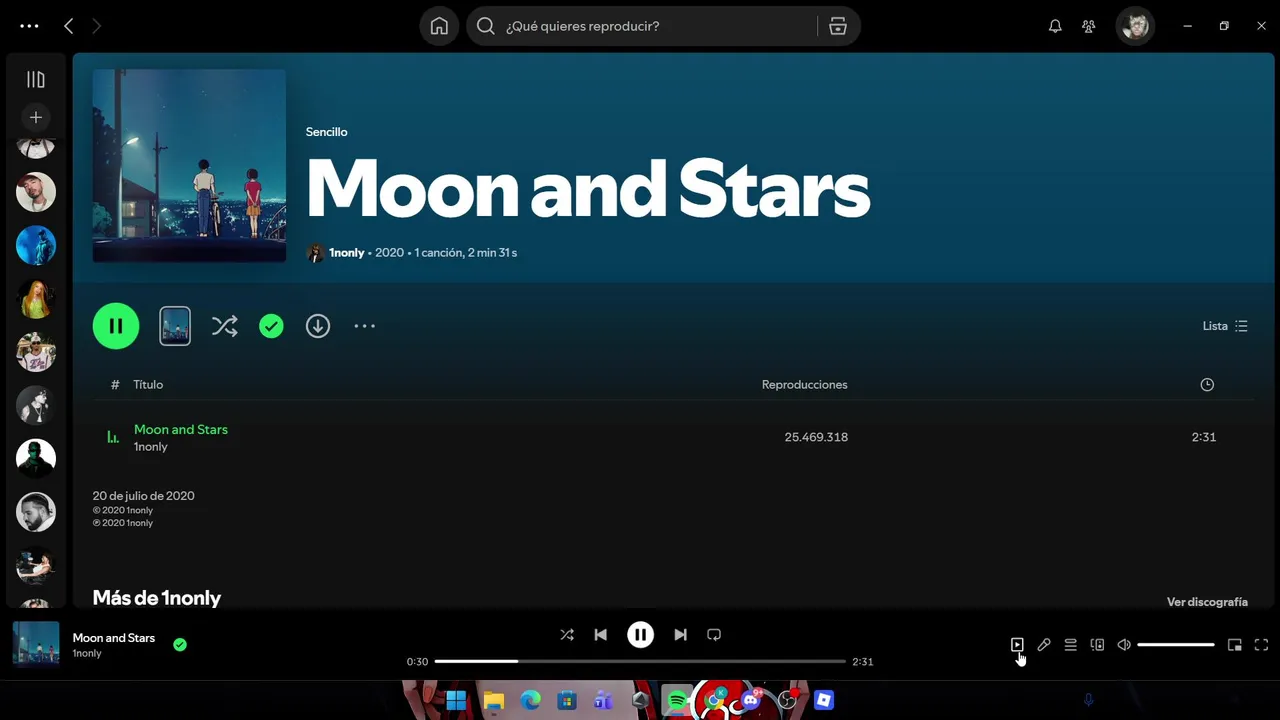Open the 1nonly artist link in header

pyautogui.click(x=347, y=253)
